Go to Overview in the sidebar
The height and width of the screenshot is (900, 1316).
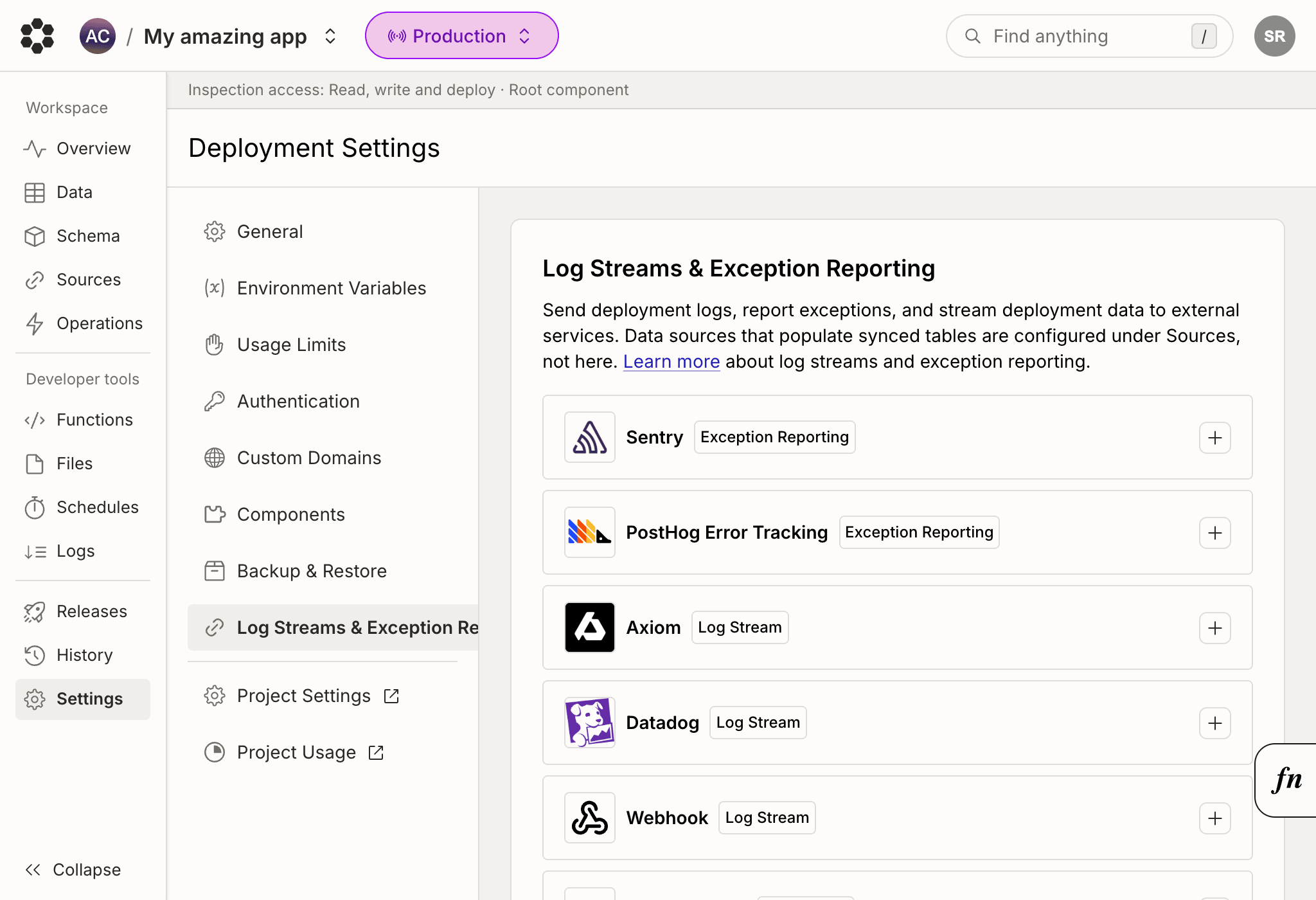(83, 148)
